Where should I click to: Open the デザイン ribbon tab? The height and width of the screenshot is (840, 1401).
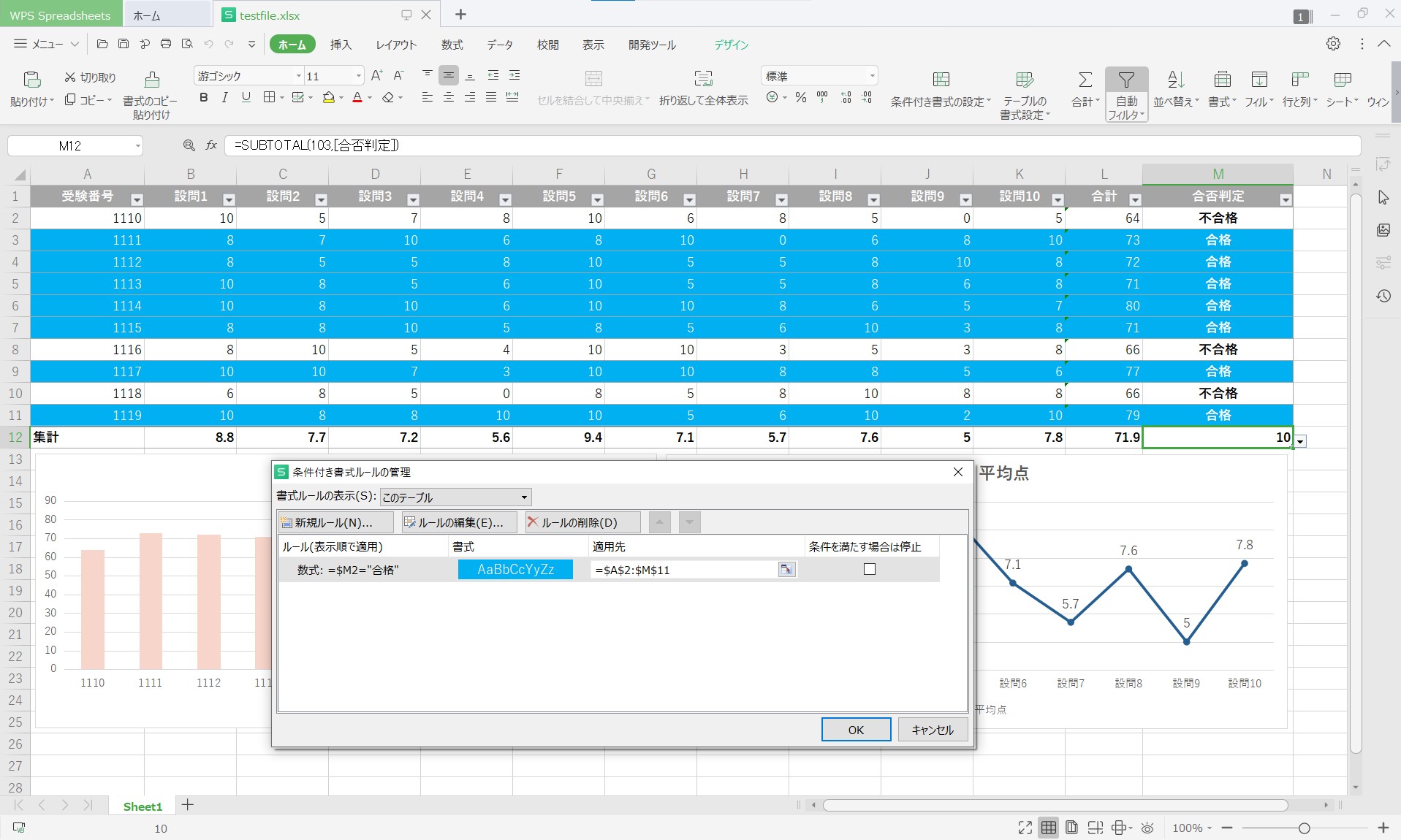pyautogui.click(x=732, y=45)
